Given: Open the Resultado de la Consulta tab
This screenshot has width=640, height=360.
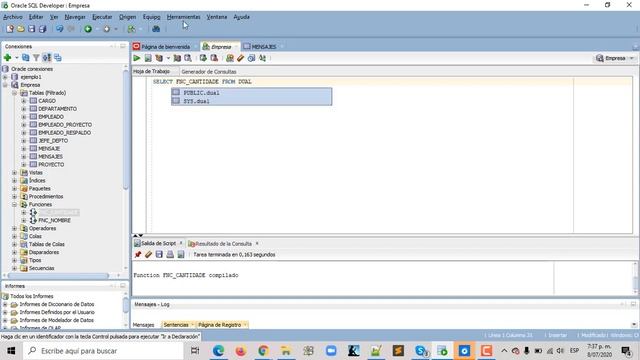Looking at the screenshot, I should pyautogui.click(x=223, y=244).
